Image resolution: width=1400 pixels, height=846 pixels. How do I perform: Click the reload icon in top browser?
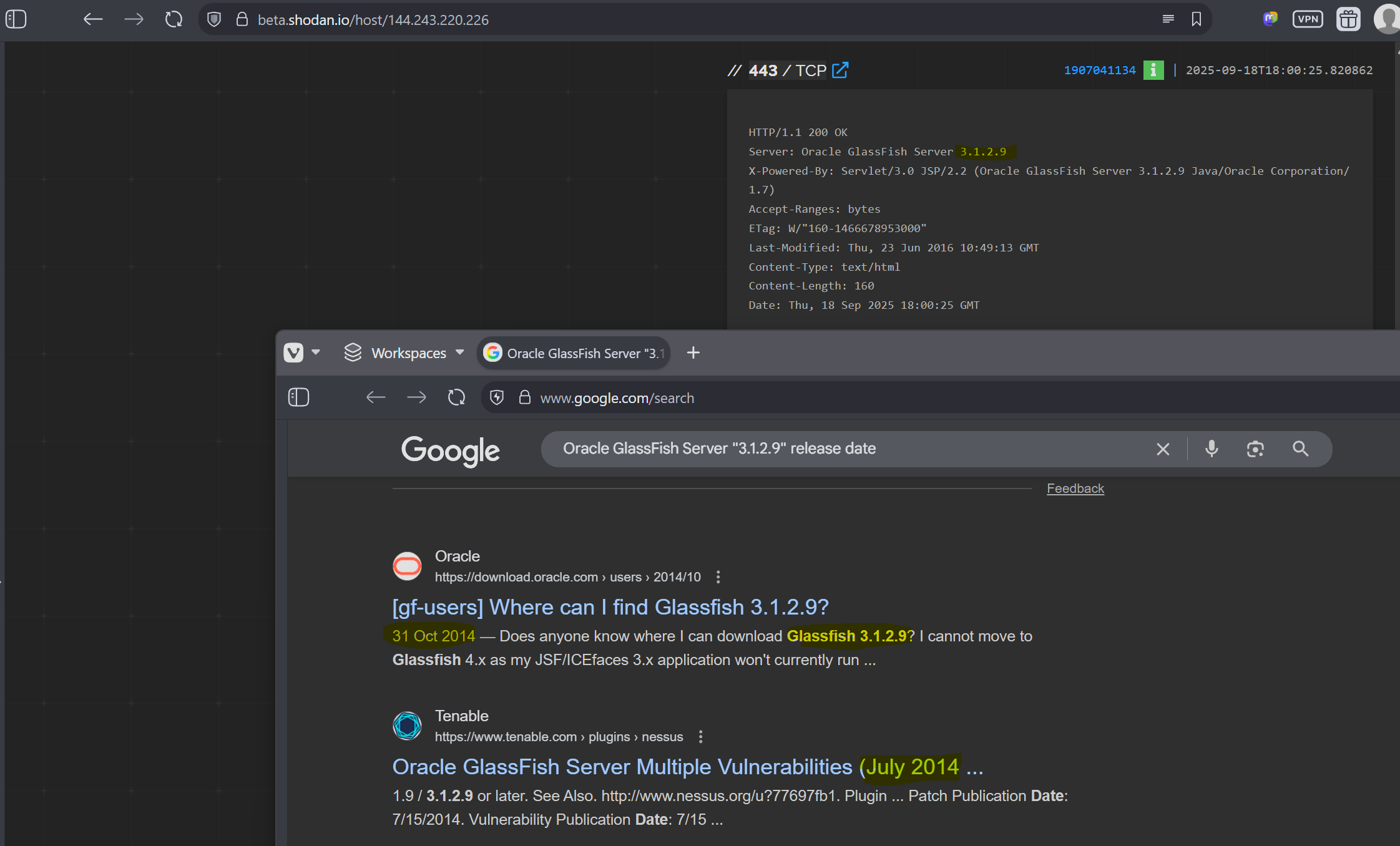click(174, 19)
